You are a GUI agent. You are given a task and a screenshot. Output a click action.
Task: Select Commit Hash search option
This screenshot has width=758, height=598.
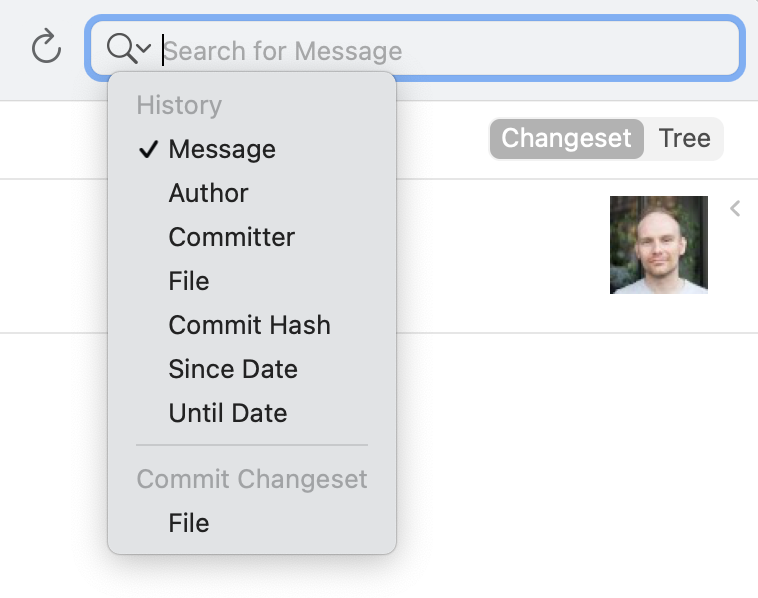tap(249, 325)
